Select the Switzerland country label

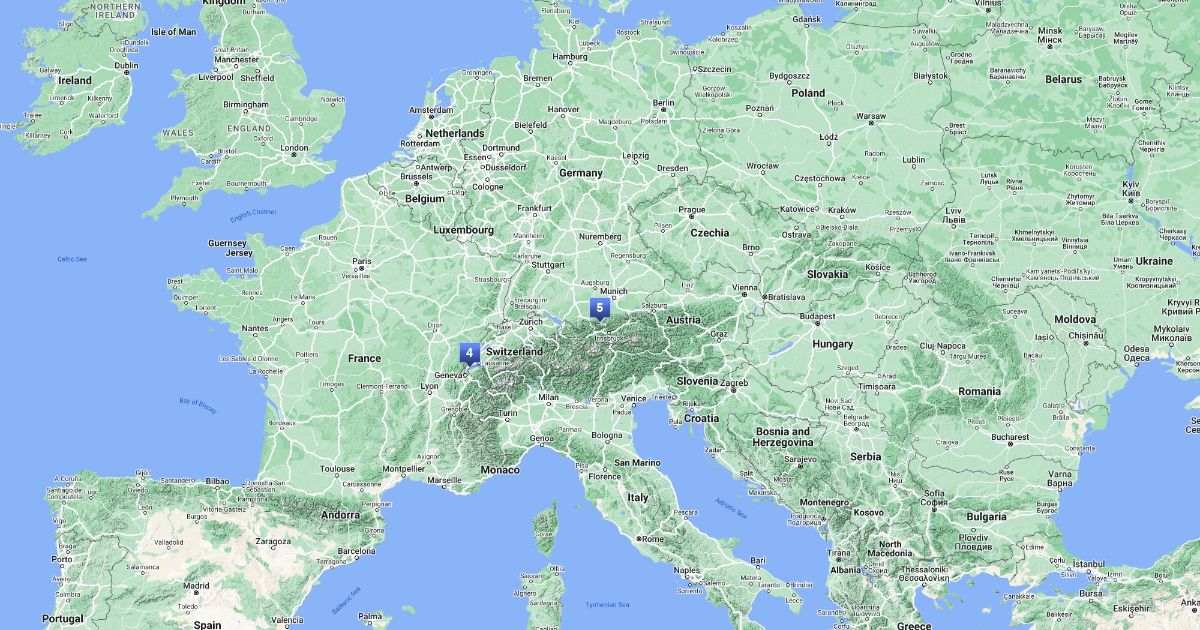pos(514,353)
